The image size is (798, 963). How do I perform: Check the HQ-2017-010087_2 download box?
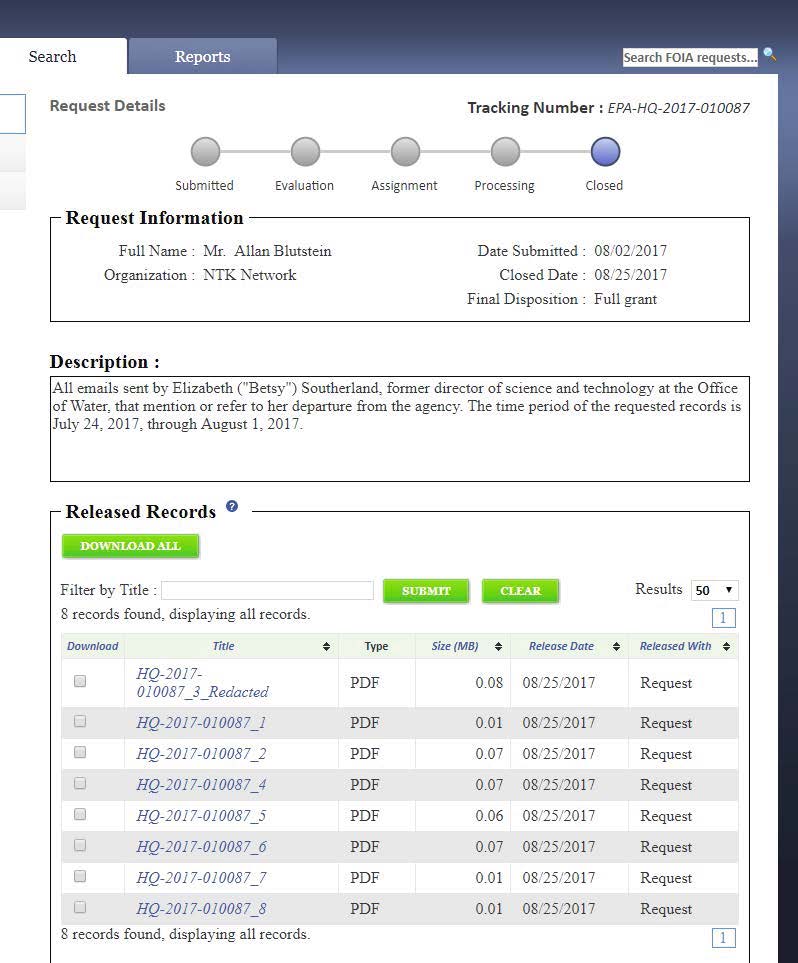pyautogui.click(x=80, y=752)
